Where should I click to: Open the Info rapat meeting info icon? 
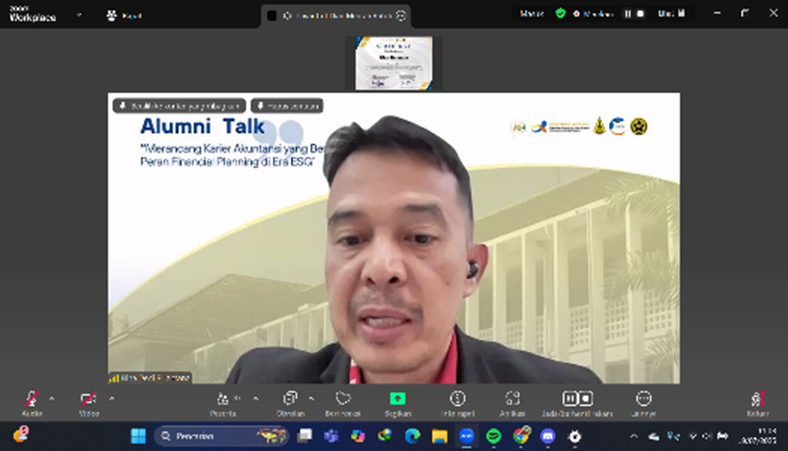[x=457, y=398]
